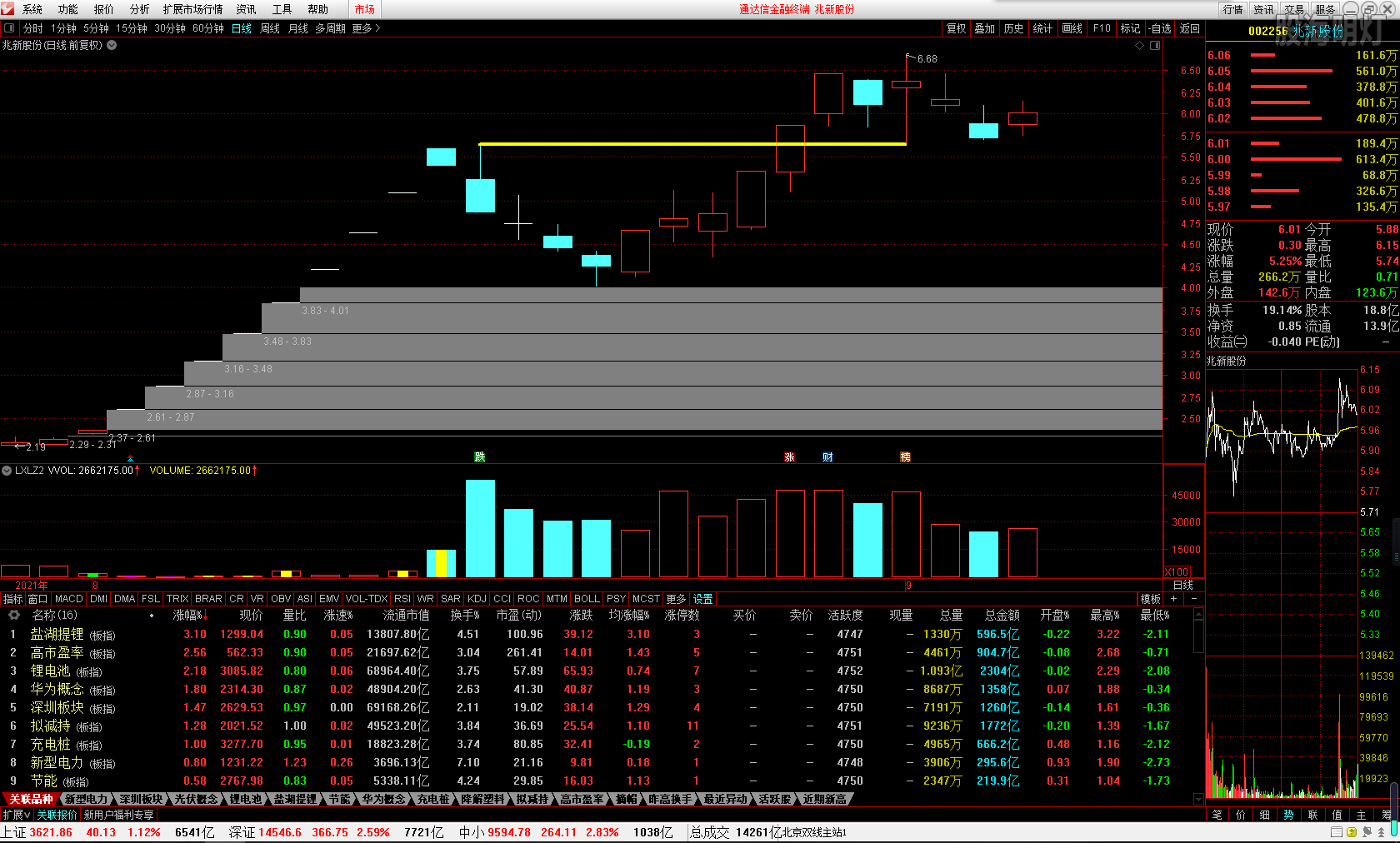Viewport: 1400px width, 843px height.
Task: Expand the 扩展 dropdown at bottom left
Action: (x=17, y=815)
